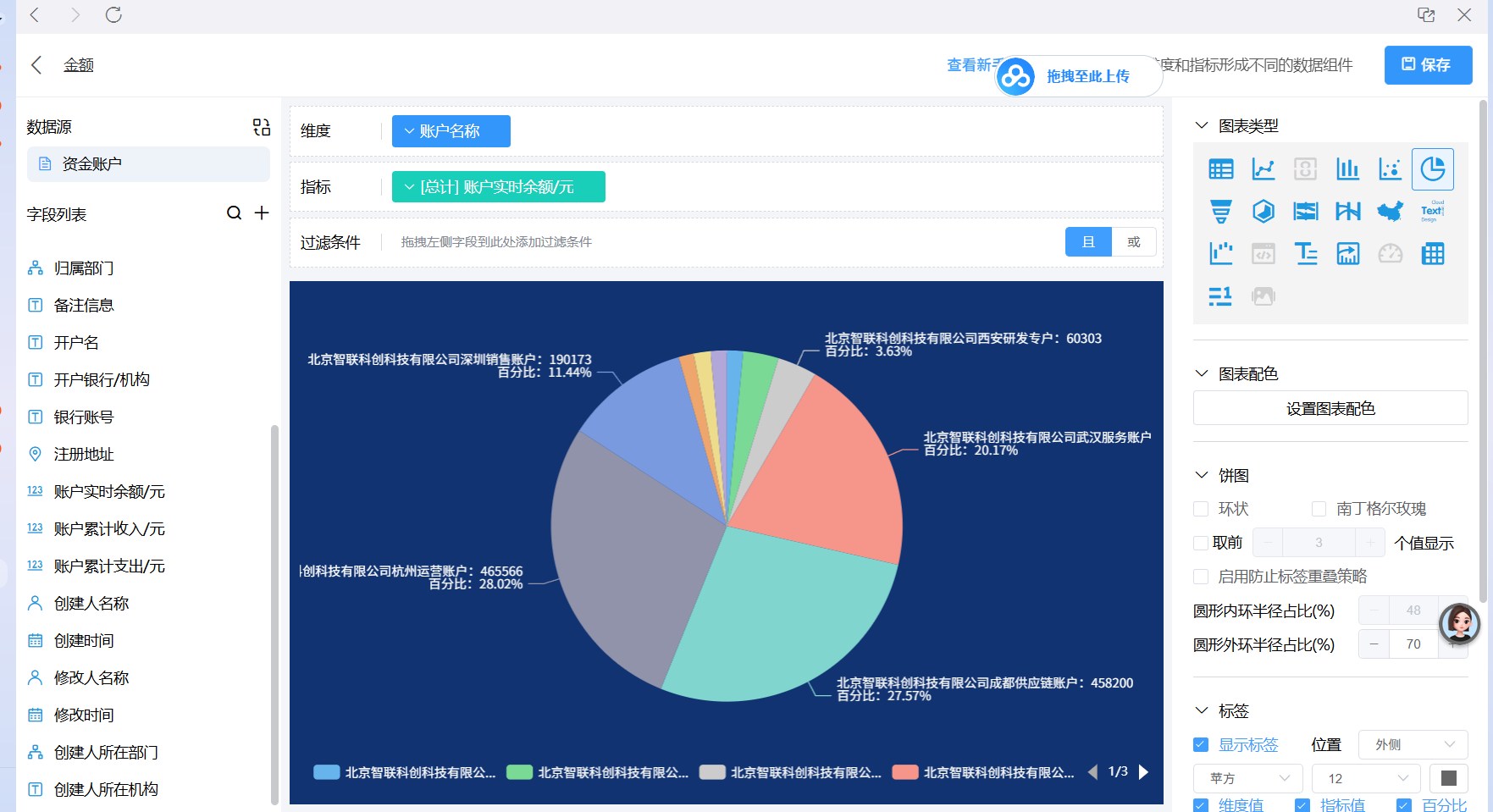Click the 账户实时余额/元 field
This screenshot has width=1493, height=812.
(108, 492)
